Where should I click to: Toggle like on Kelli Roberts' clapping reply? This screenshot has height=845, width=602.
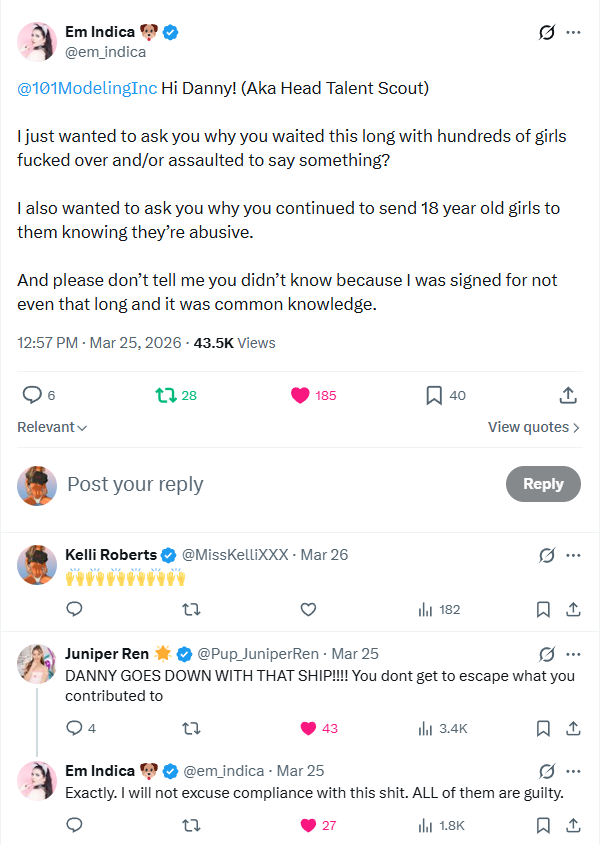point(308,609)
